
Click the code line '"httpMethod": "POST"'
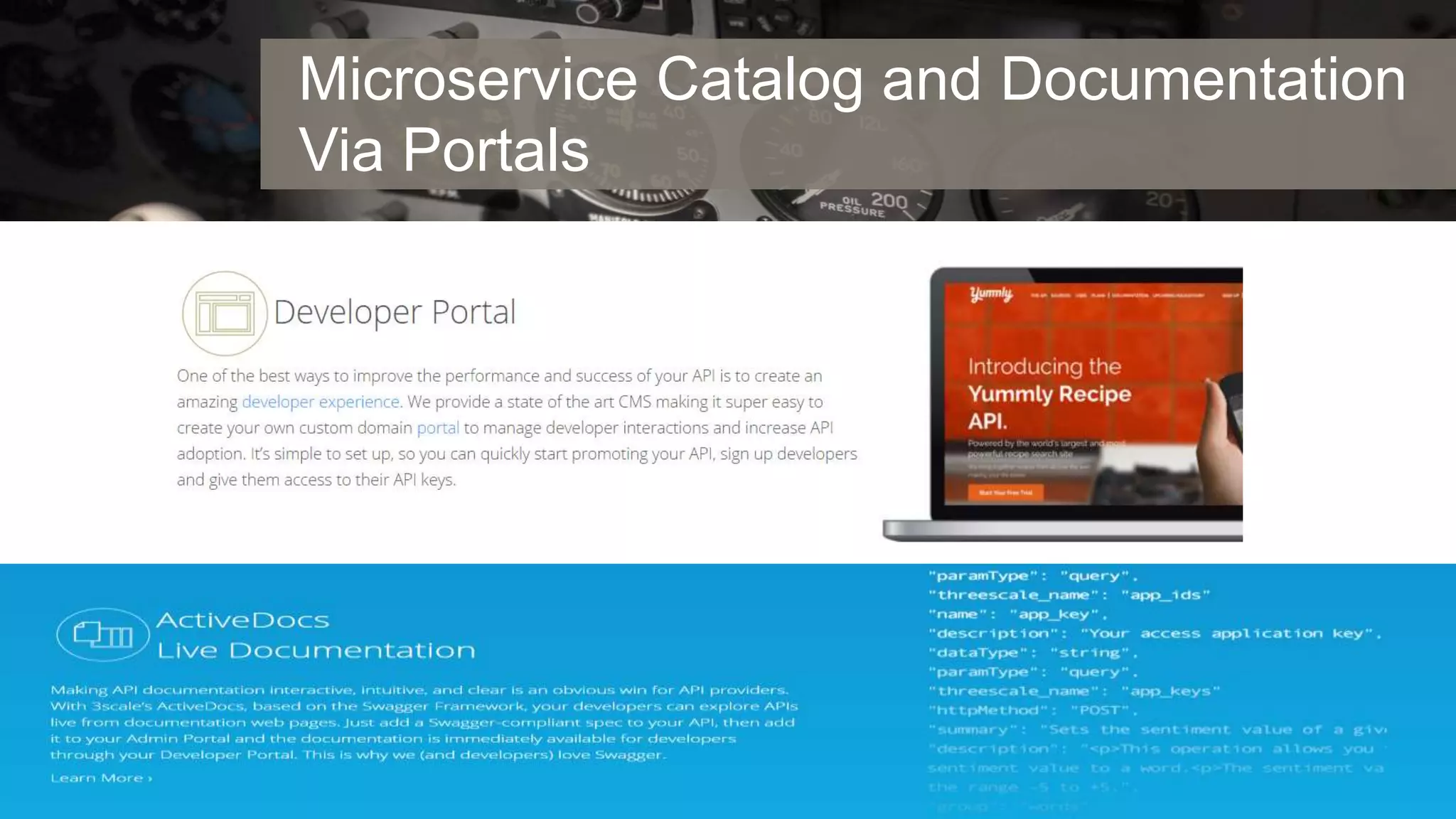click(1033, 710)
